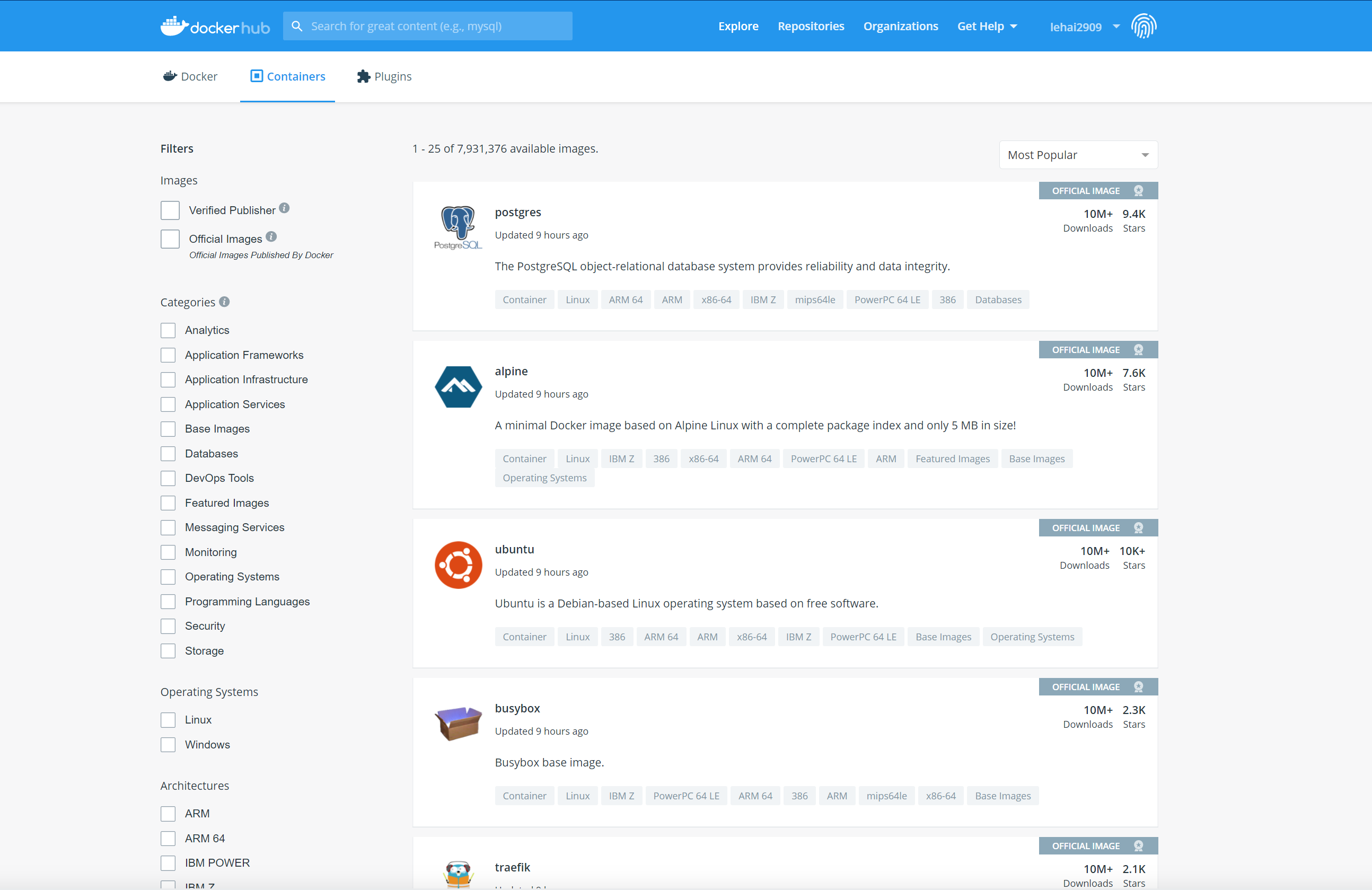The height and width of the screenshot is (890, 1372).
Task: Enable the Verified Publisher filter
Action: 170,210
